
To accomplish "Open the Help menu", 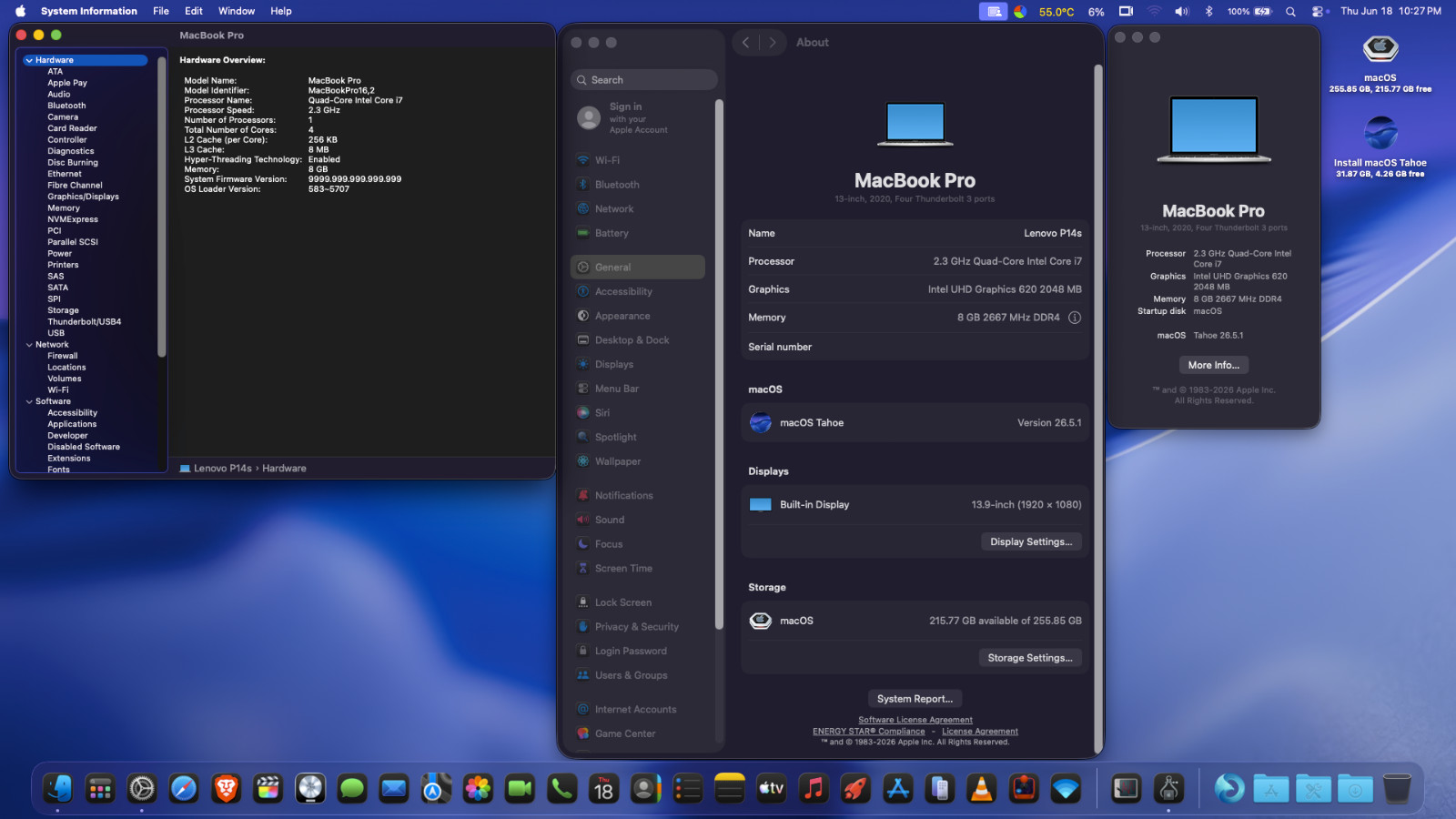I will [x=281, y=11].
